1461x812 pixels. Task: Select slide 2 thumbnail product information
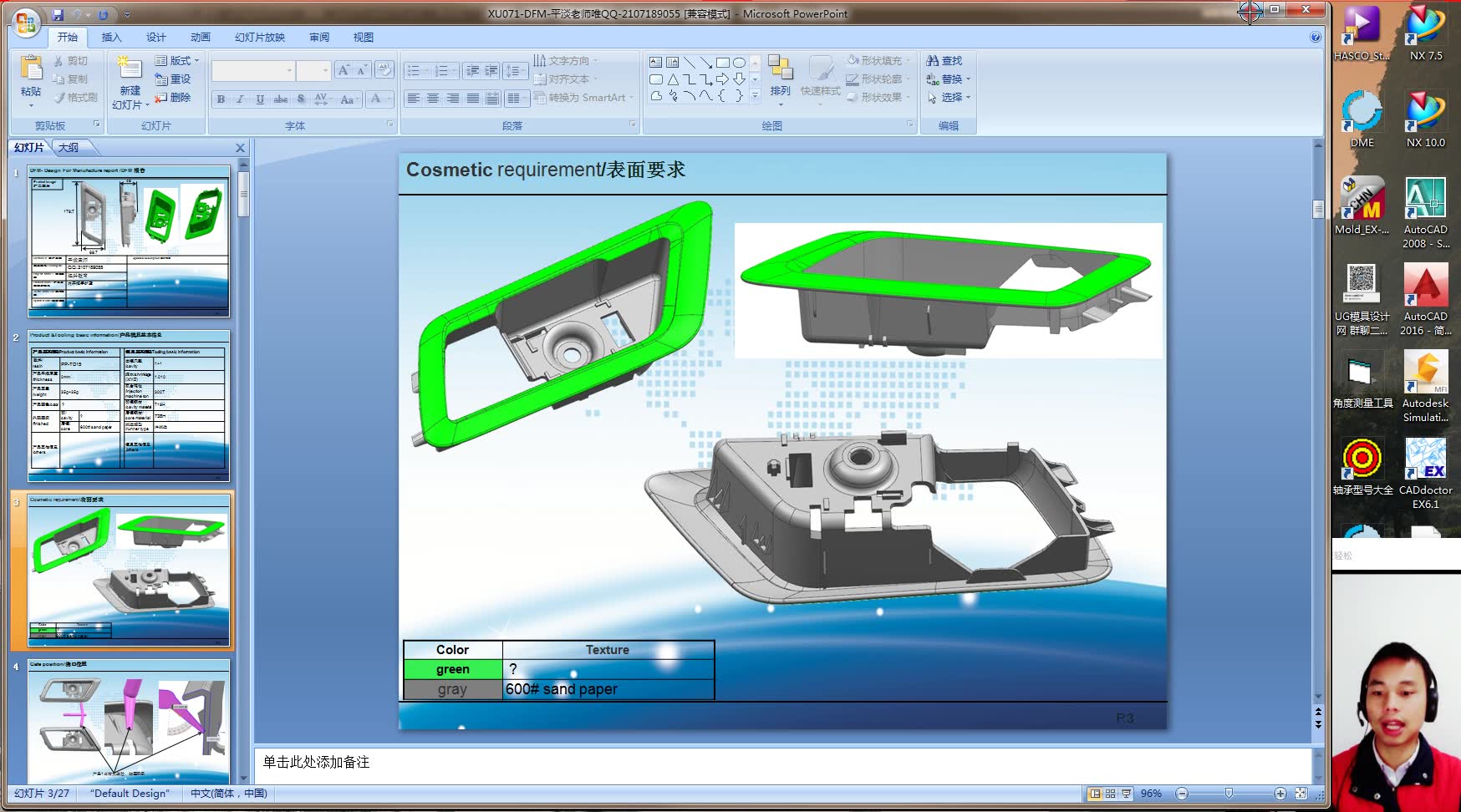point(129,406)
